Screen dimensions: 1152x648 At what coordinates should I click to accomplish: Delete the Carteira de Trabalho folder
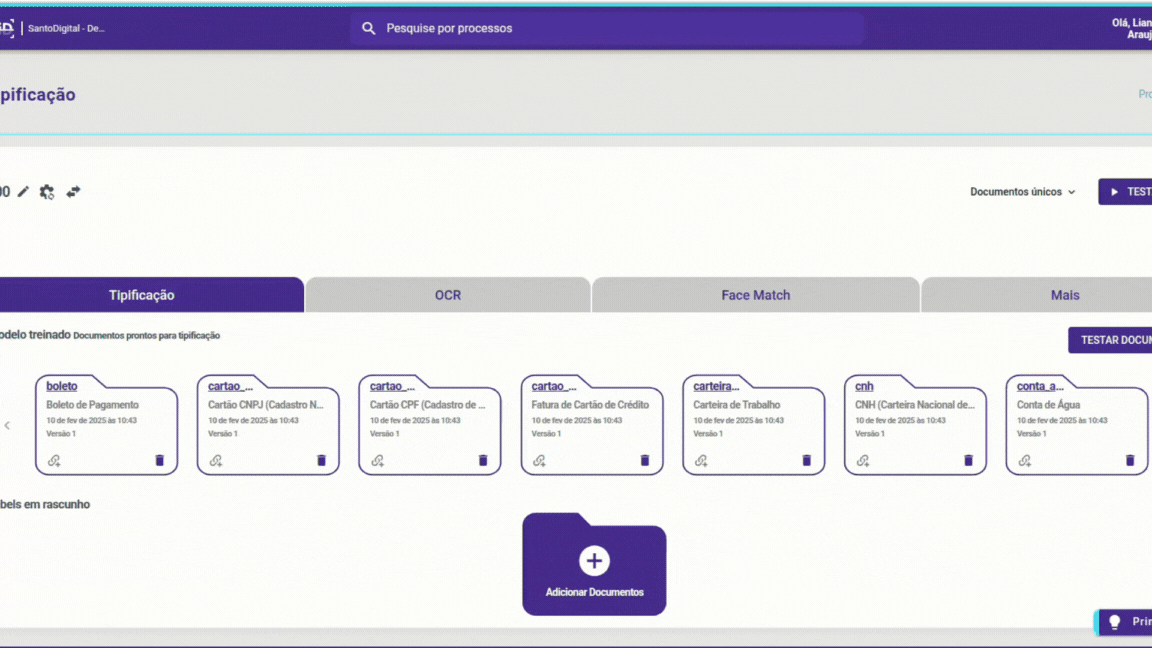coord(806,461)
